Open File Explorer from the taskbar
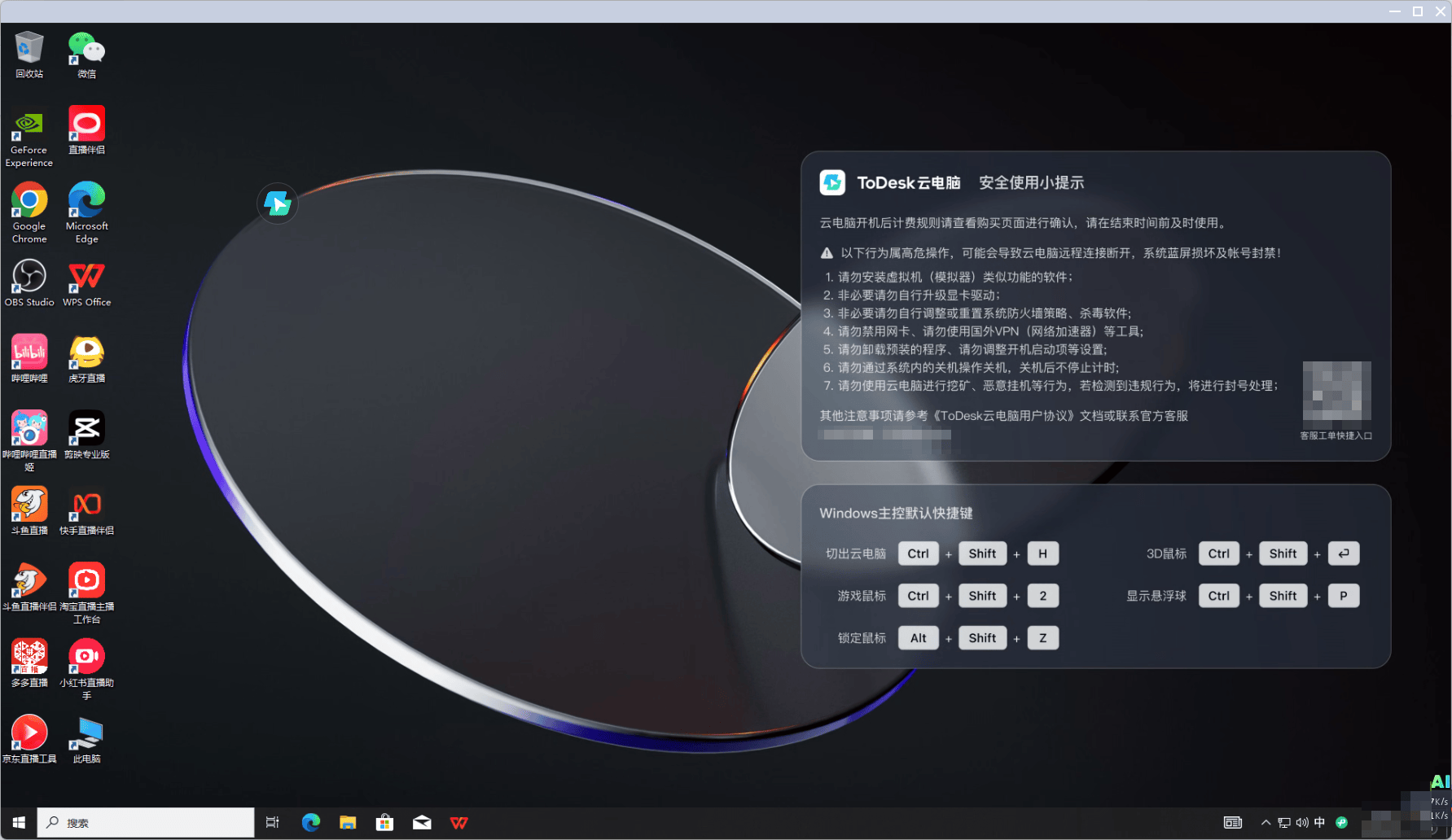This screenshot has height=840, width=1452. pos(348,823)
